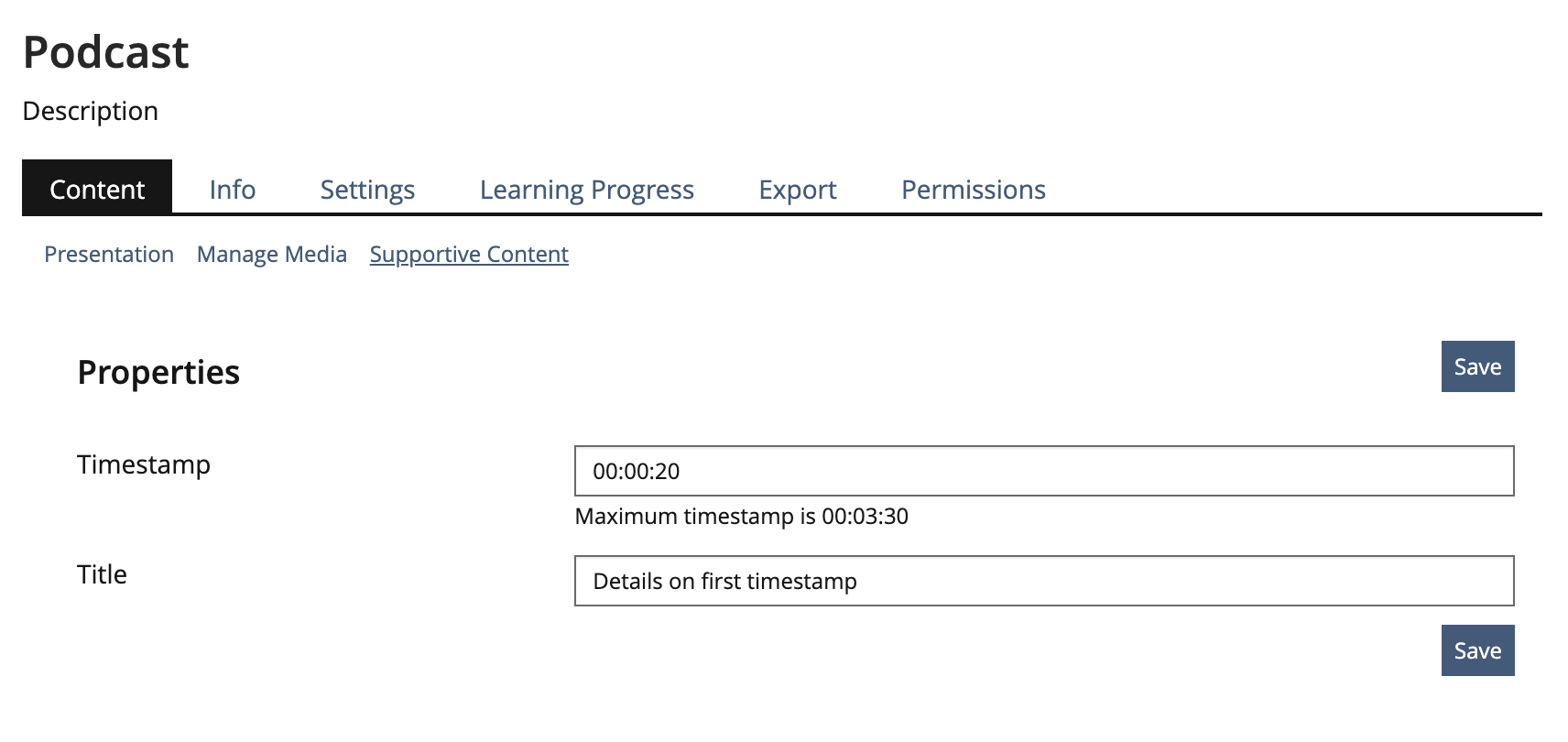Switch to the Info tab
The width and height of the screenshot is (1568, 742).
point(233,189)
